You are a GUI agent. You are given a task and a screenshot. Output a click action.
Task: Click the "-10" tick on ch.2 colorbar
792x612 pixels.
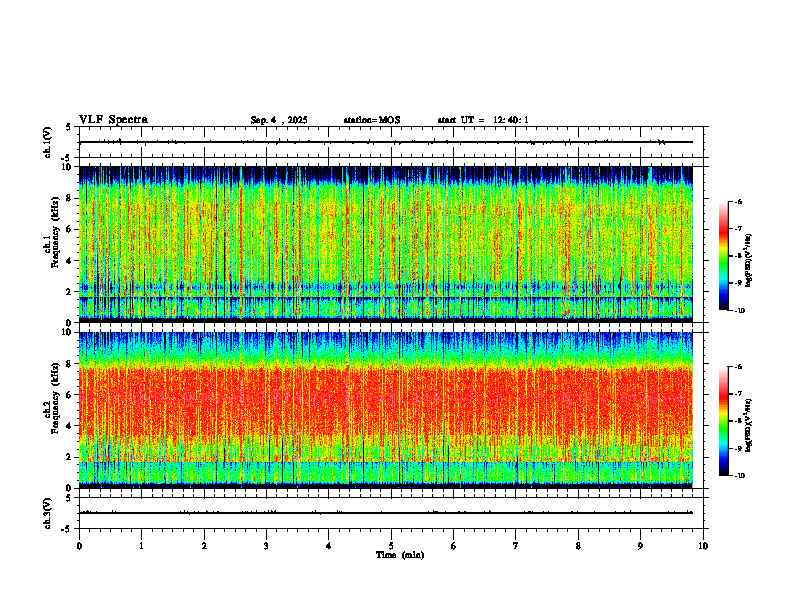739,476
